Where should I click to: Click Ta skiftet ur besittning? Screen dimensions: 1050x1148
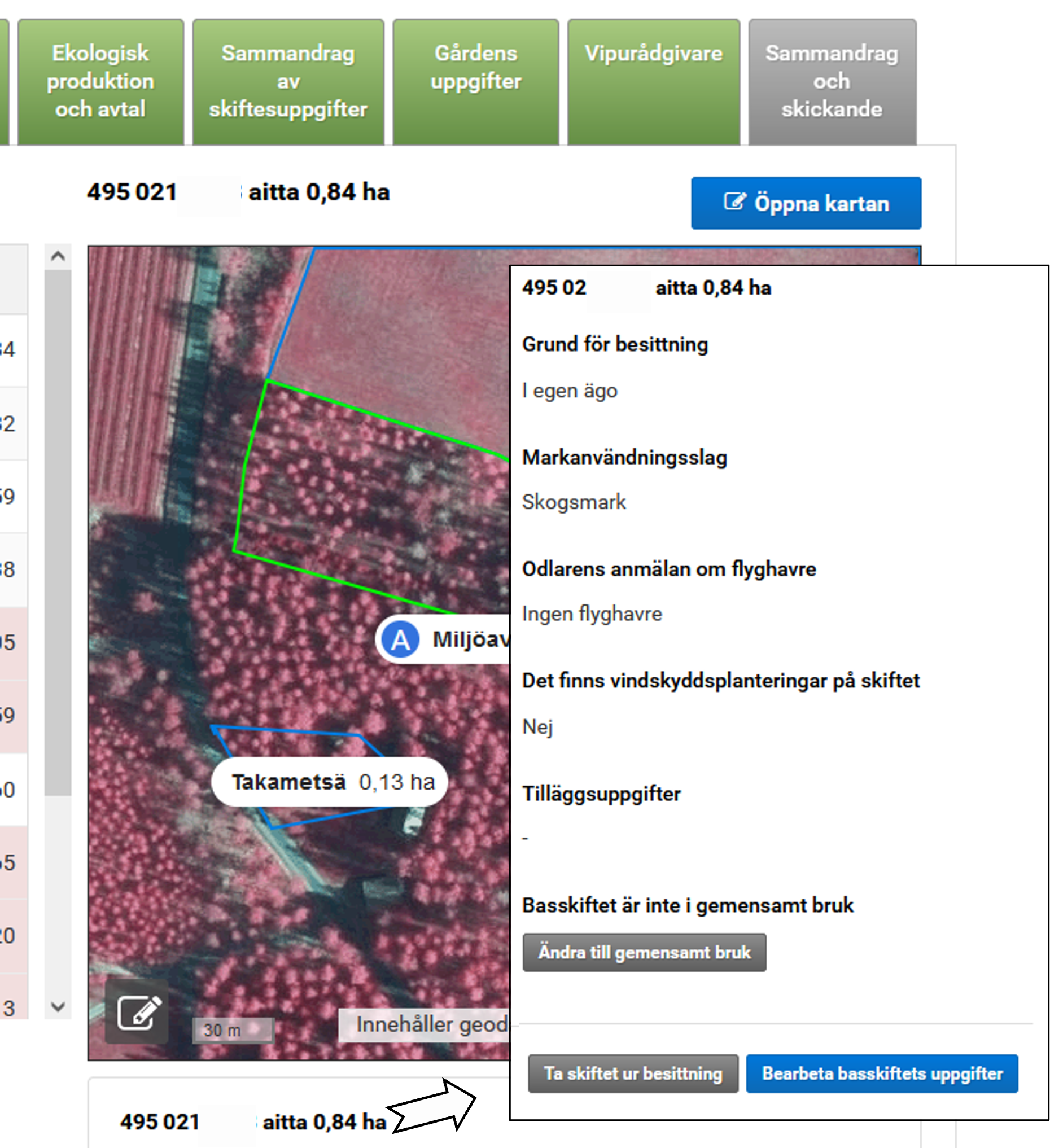click(x=633, y=1073)
